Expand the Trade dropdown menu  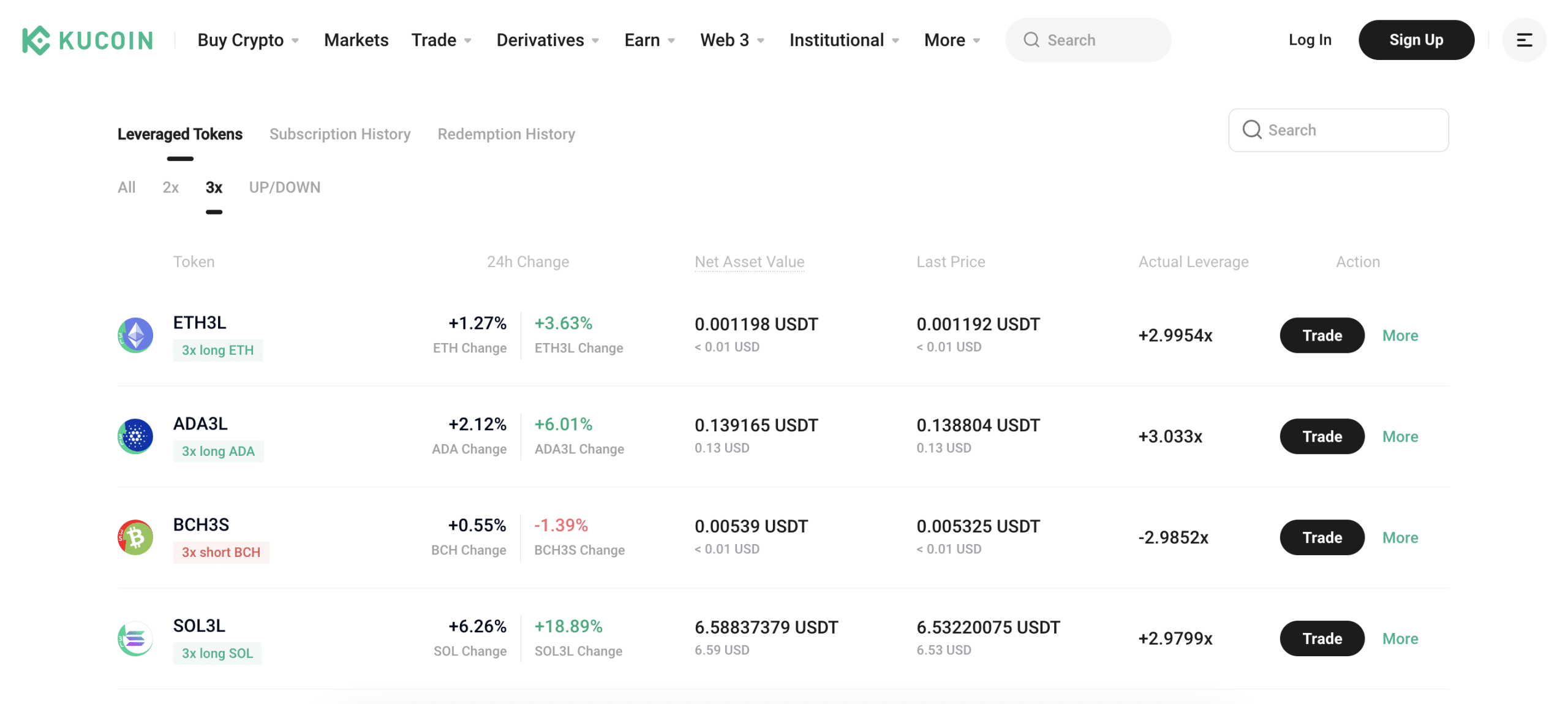(441, 40)
